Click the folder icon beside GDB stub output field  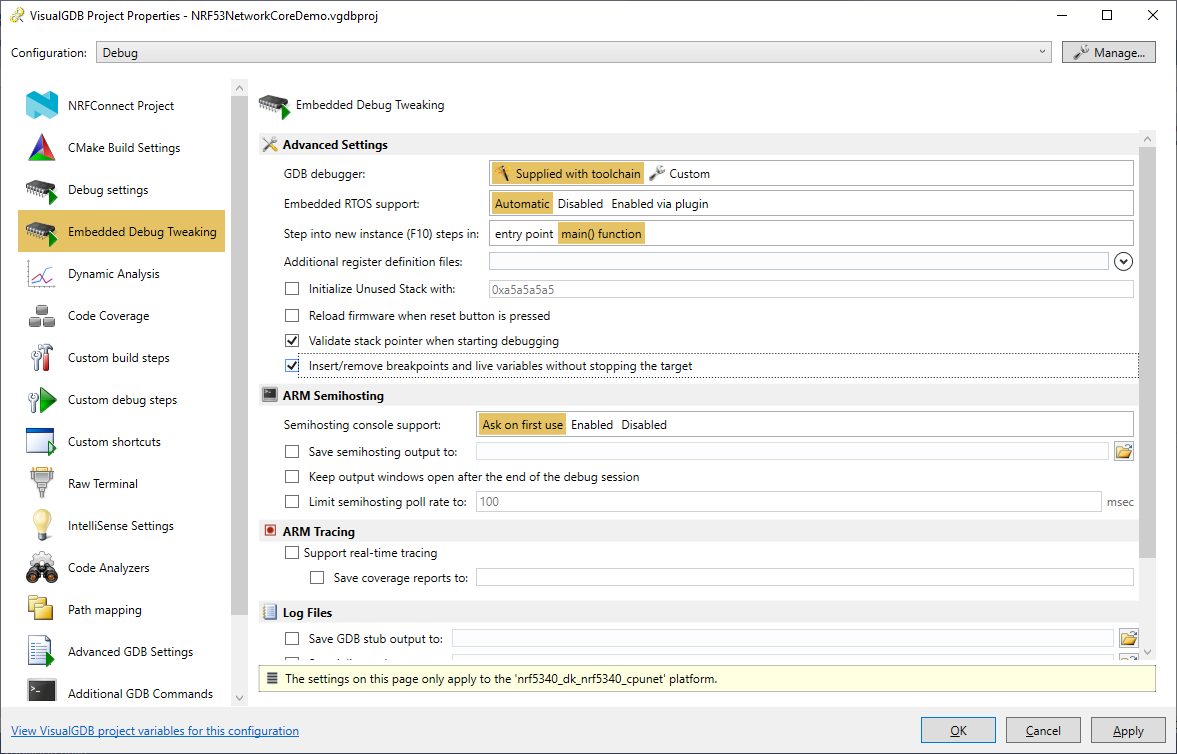point(1128,638)
